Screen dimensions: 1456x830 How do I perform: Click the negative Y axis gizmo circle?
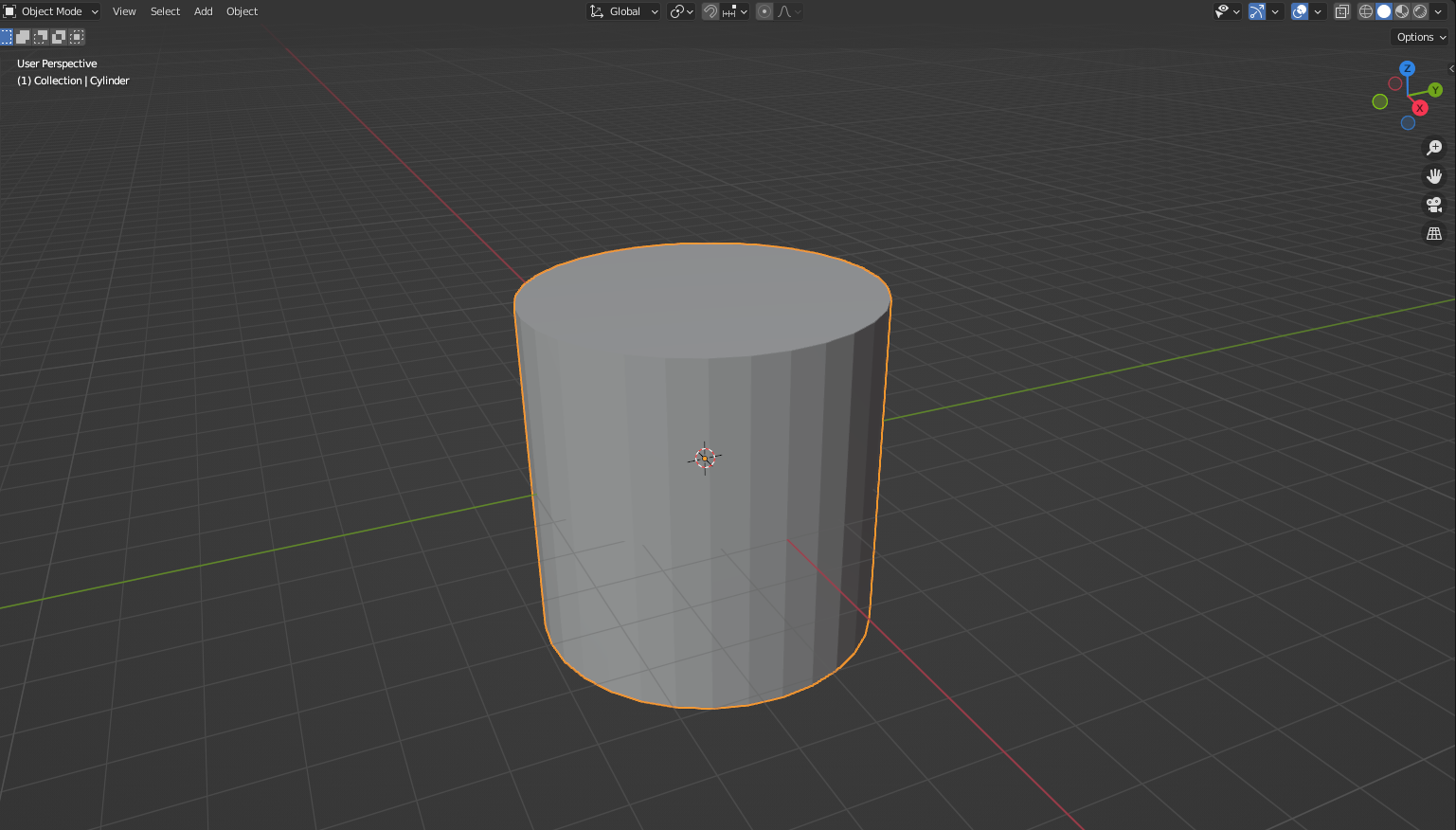1380,101
